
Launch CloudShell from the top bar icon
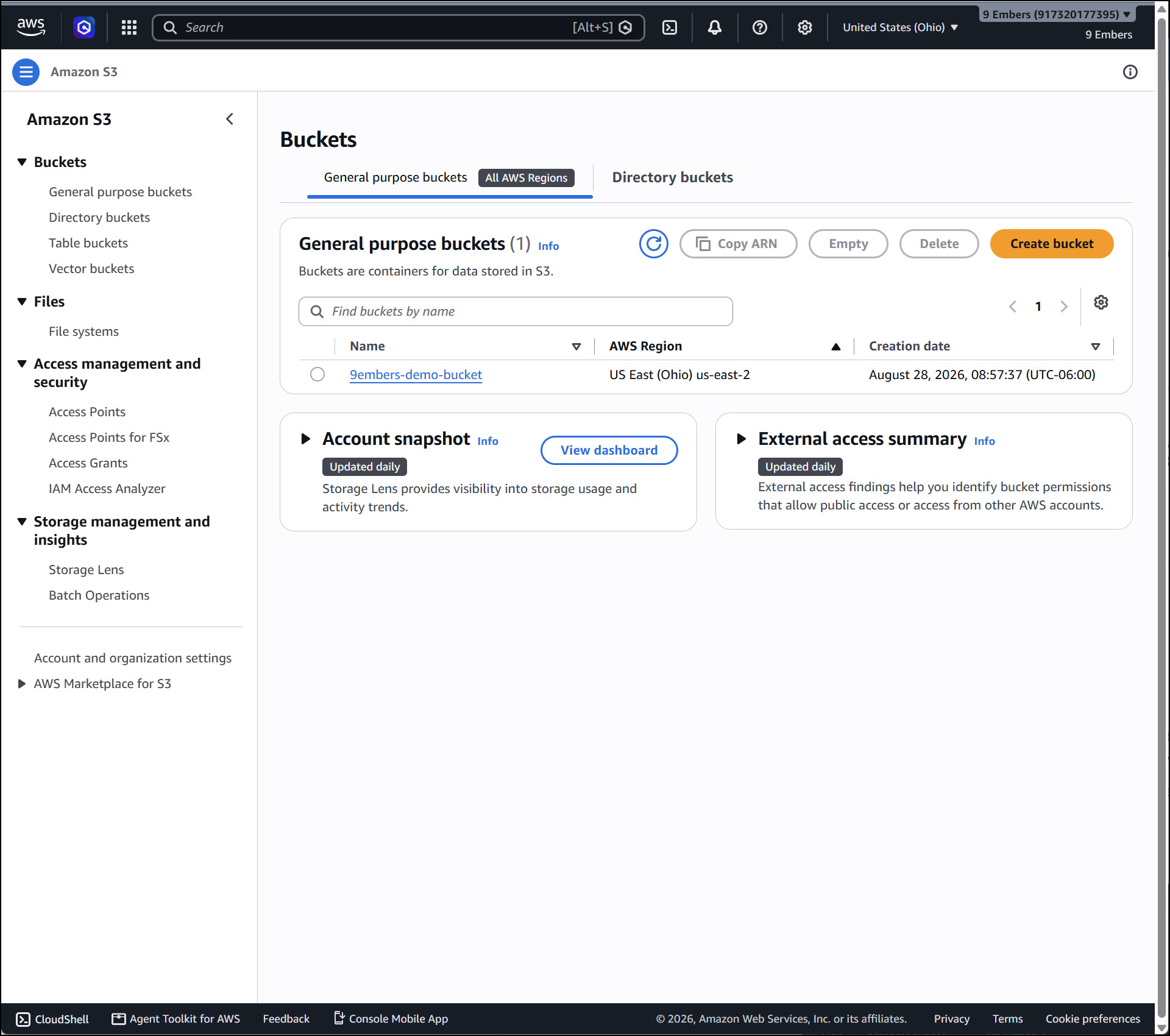(x=670, y=27)
